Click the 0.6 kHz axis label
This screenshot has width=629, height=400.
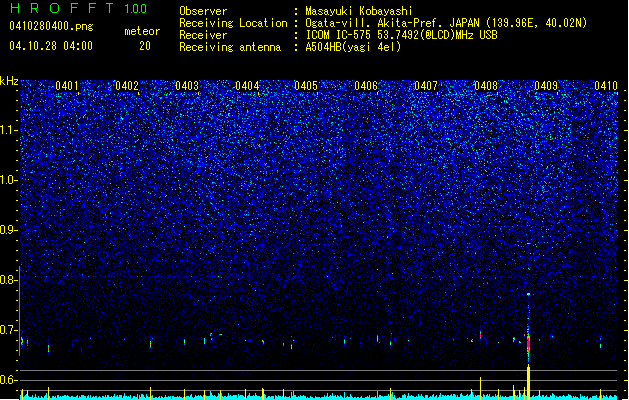pyautogui.click(x=9, y=380)
